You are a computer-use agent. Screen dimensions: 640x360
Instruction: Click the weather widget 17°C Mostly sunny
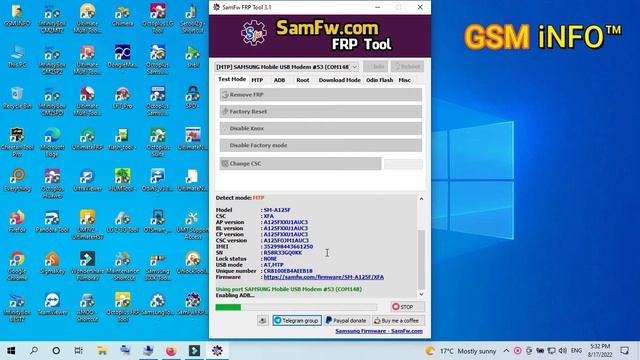point(460,351)
